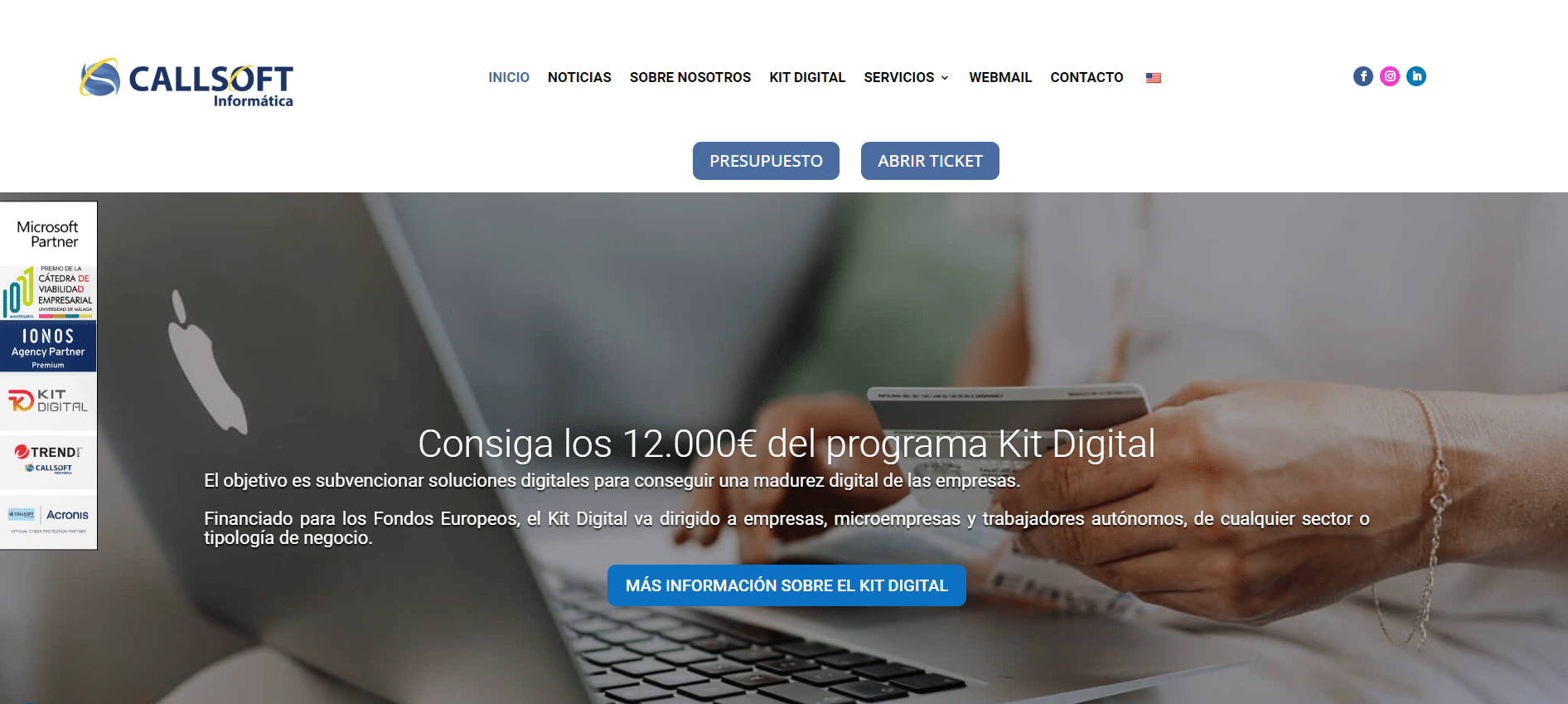This screenshot has width=1568, height=704.
Task: Open Kit Digital in the navigation
Action: (807, 77)
